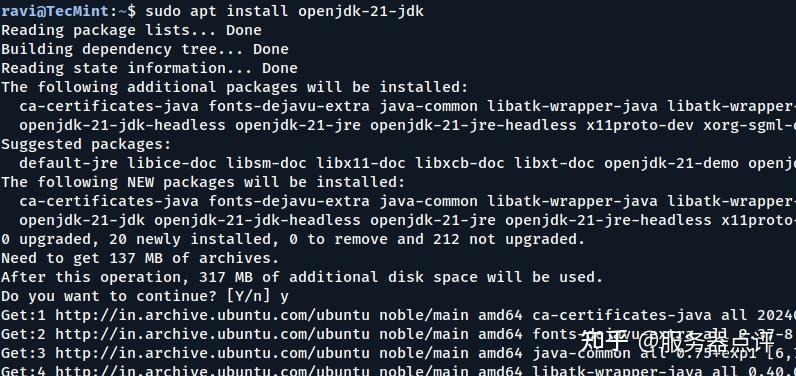
Task: Click the 知乎 watermark text
Action: coord(604,341)
